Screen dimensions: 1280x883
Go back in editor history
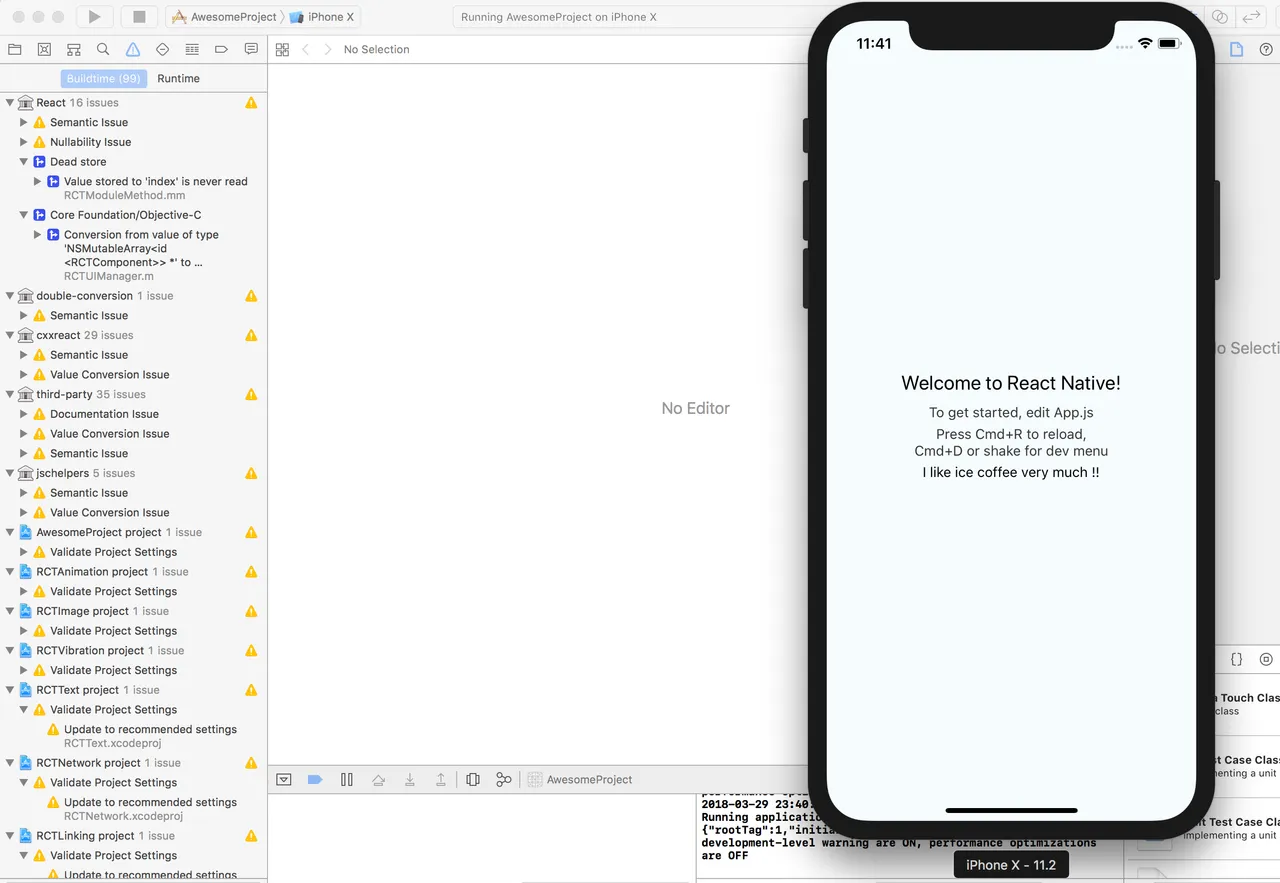[306, 49]
